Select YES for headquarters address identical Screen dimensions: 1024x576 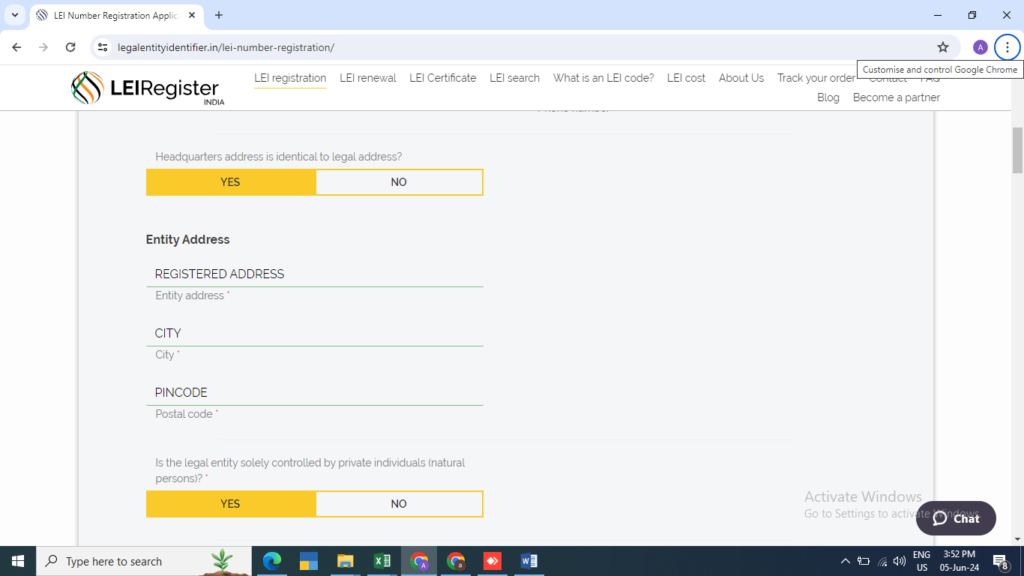pos(231,182)
